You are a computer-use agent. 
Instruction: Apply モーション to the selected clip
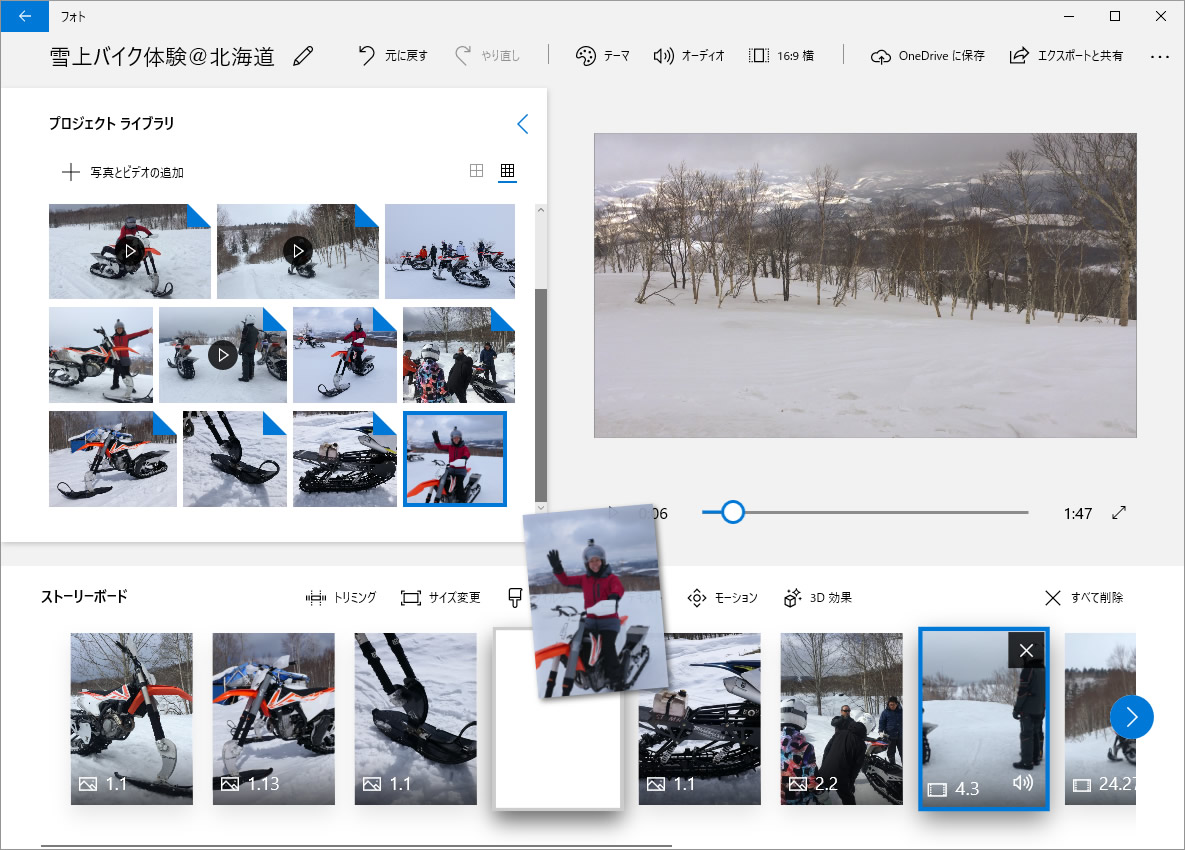(722, 598)
